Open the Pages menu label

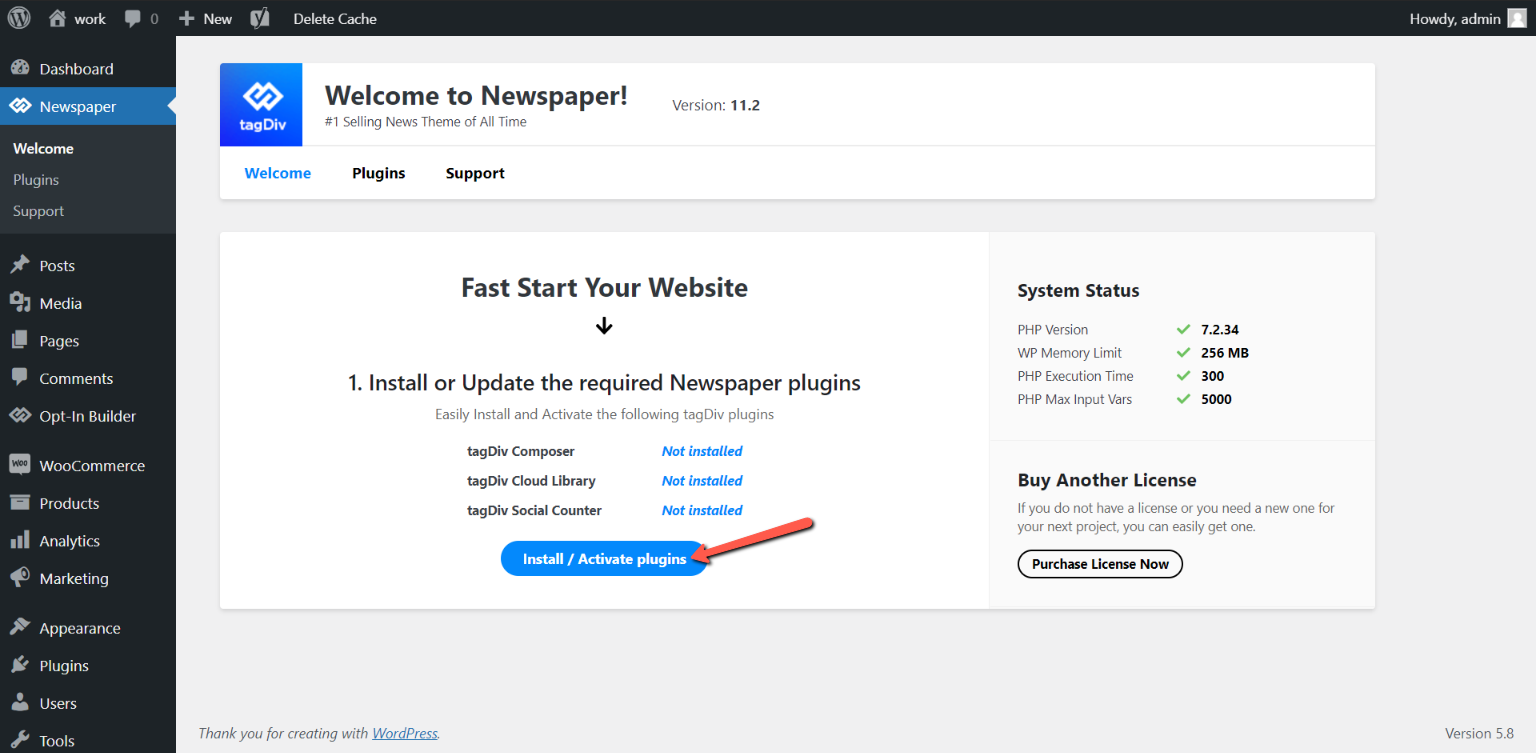(x=59, y=341)
